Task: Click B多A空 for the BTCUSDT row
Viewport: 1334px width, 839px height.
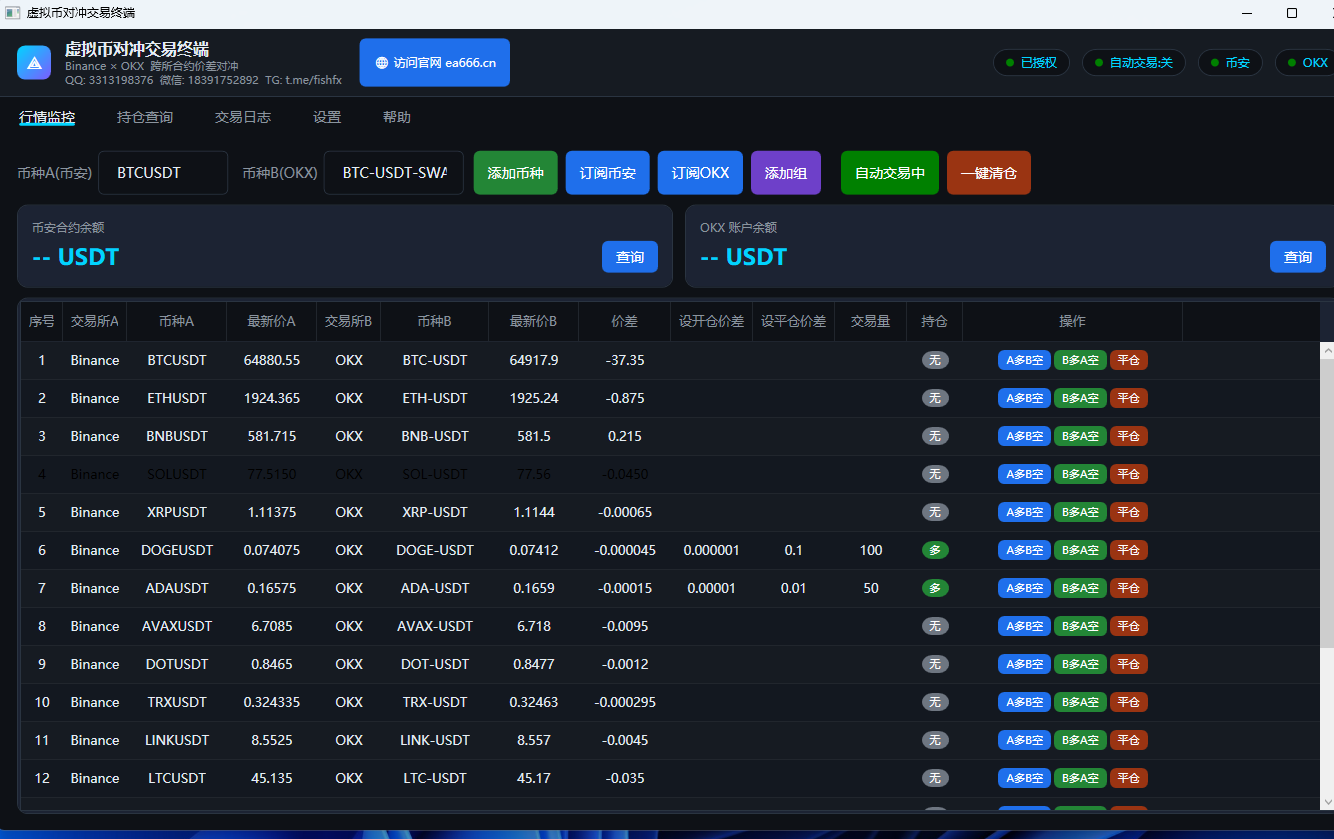Action: pyautogui.click(x=1080, y=360)
